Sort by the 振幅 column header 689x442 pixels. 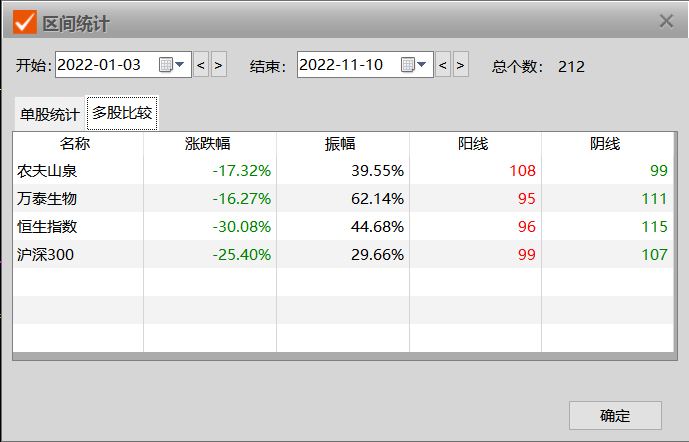(341, 144)
